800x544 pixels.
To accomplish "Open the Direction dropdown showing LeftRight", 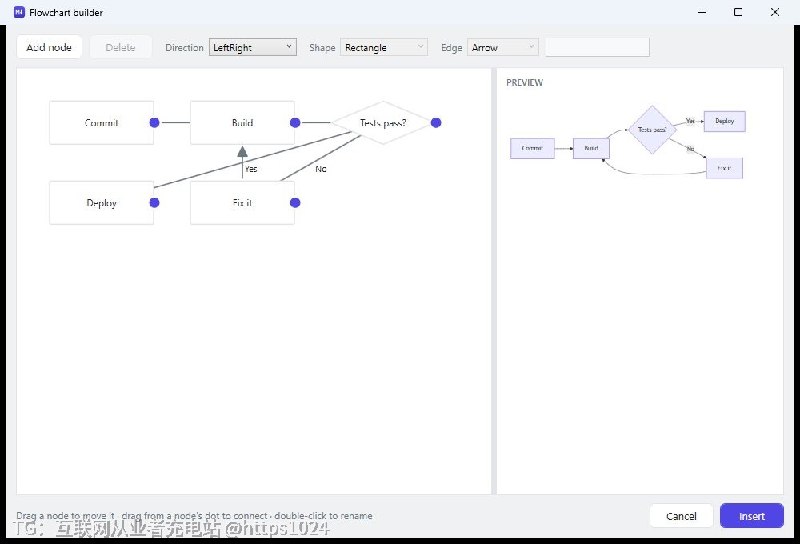I will [253, 47].
